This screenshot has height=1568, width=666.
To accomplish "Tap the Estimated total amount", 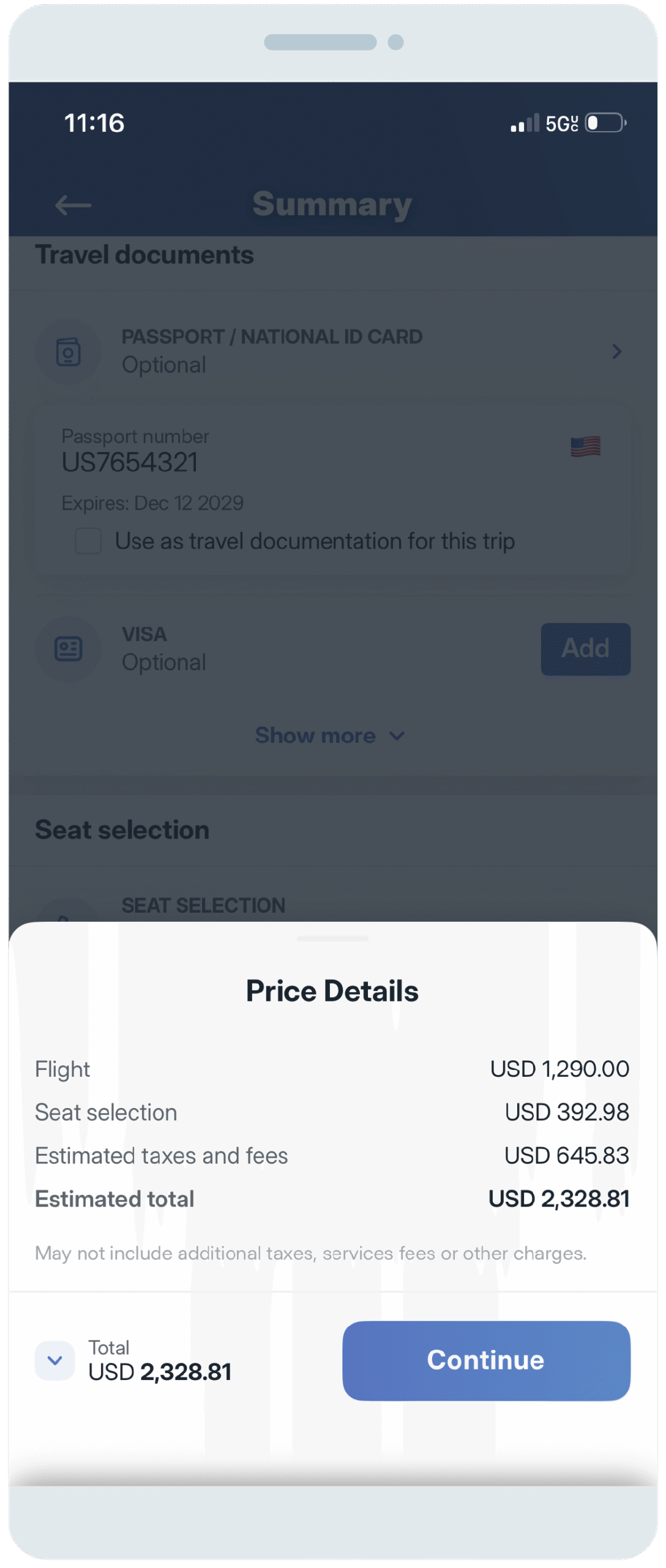I will [x=558, y=1199].
